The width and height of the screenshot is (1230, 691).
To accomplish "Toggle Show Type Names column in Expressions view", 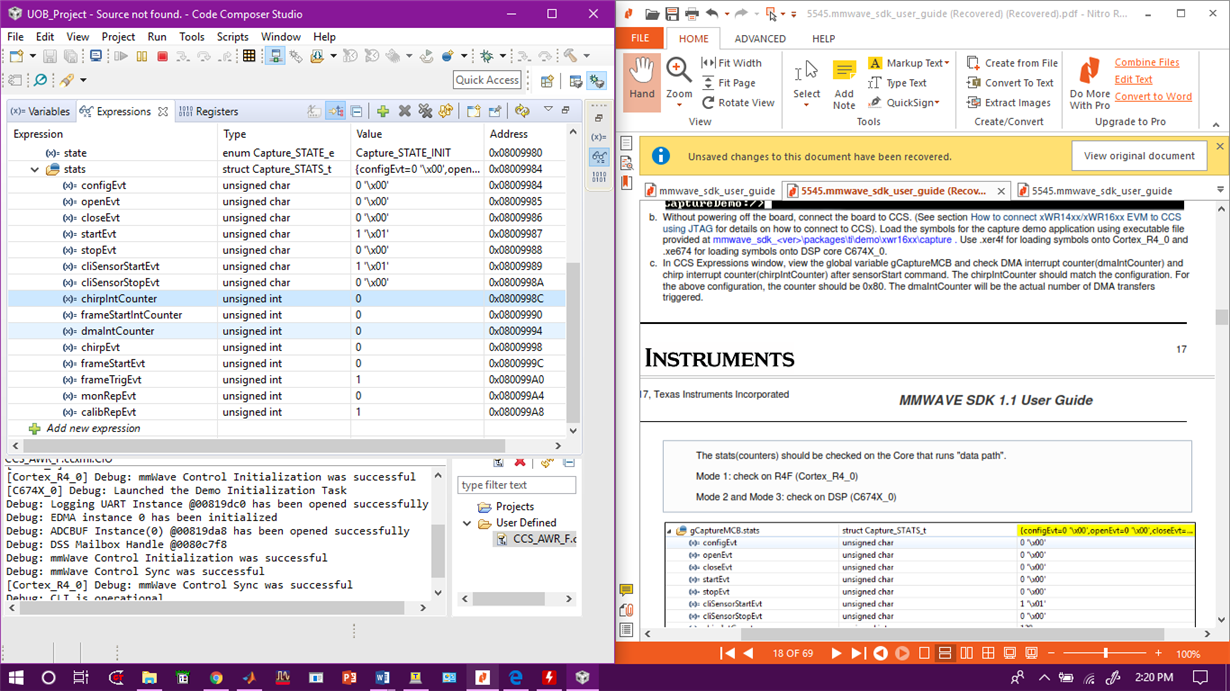I will tap(314, 111).
